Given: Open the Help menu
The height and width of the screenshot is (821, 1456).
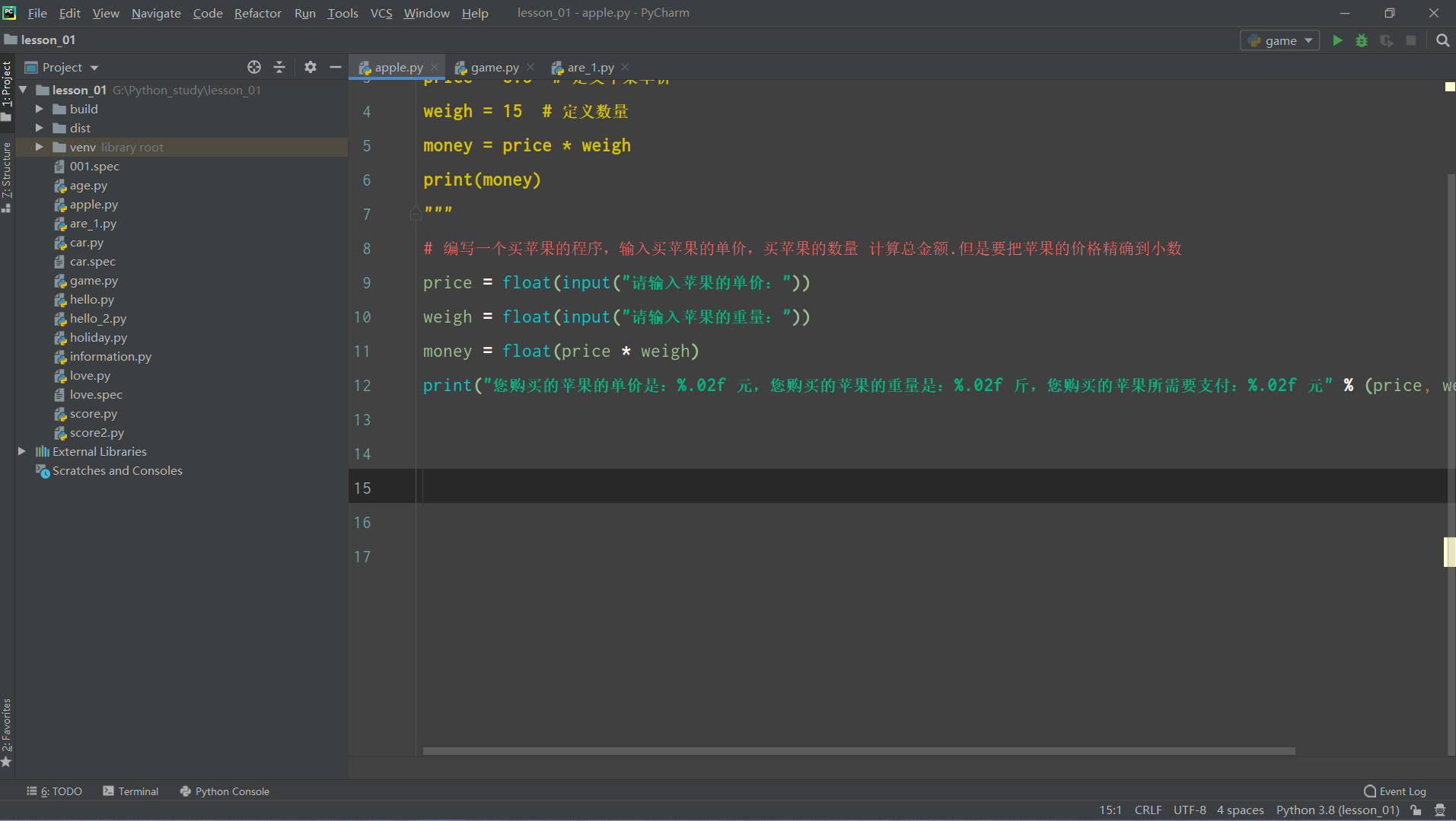Looking at the screenshot, I should click(x=475, y=13).
